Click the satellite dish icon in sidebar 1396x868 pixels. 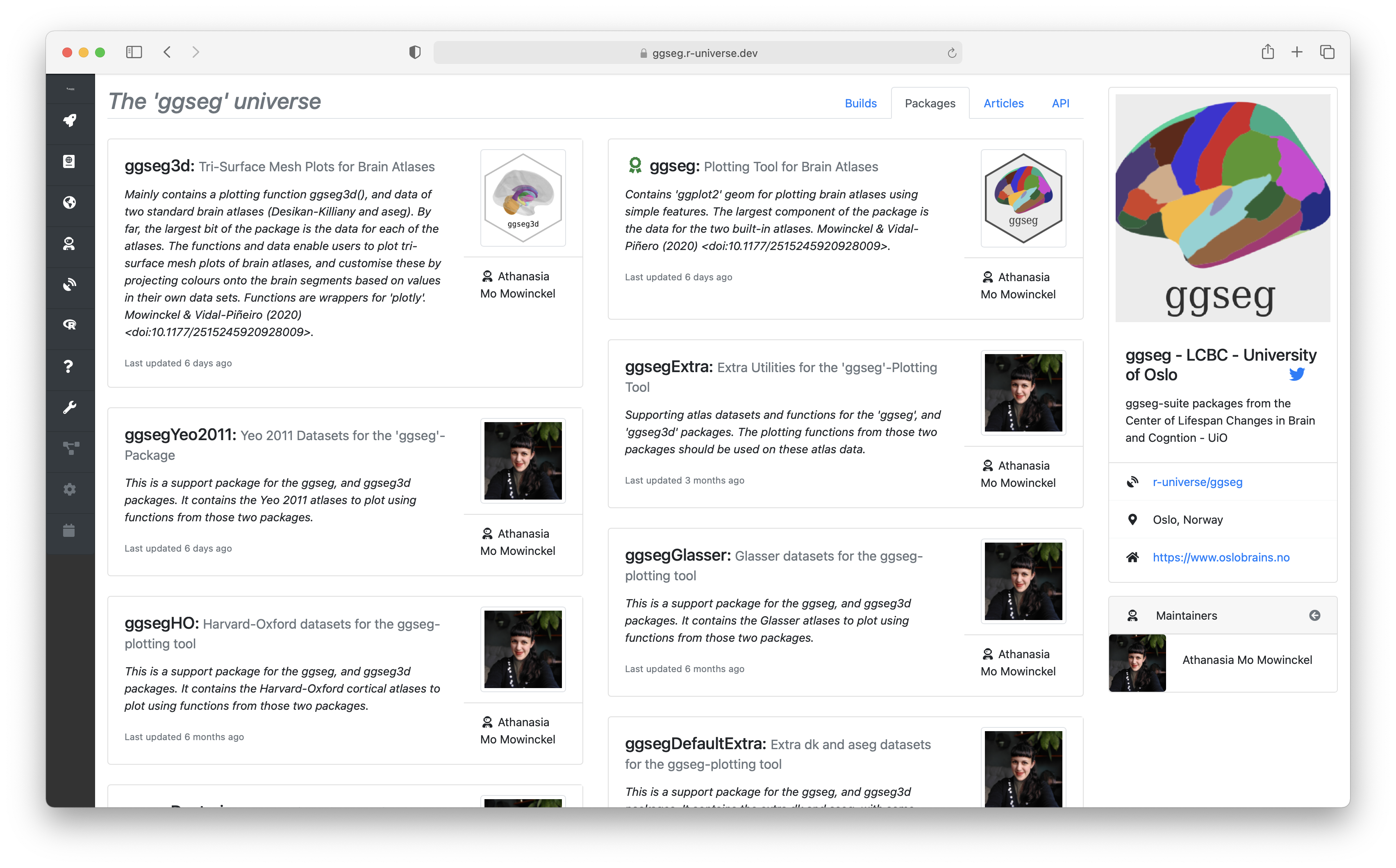69,285
